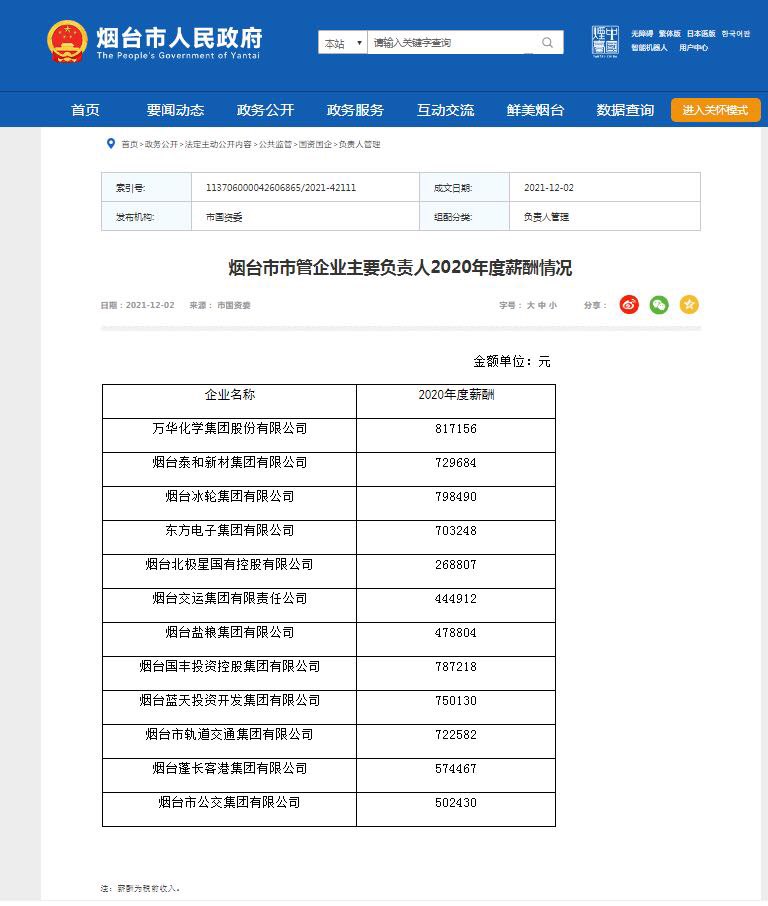Click the search magnifier icon

point(547,42)
